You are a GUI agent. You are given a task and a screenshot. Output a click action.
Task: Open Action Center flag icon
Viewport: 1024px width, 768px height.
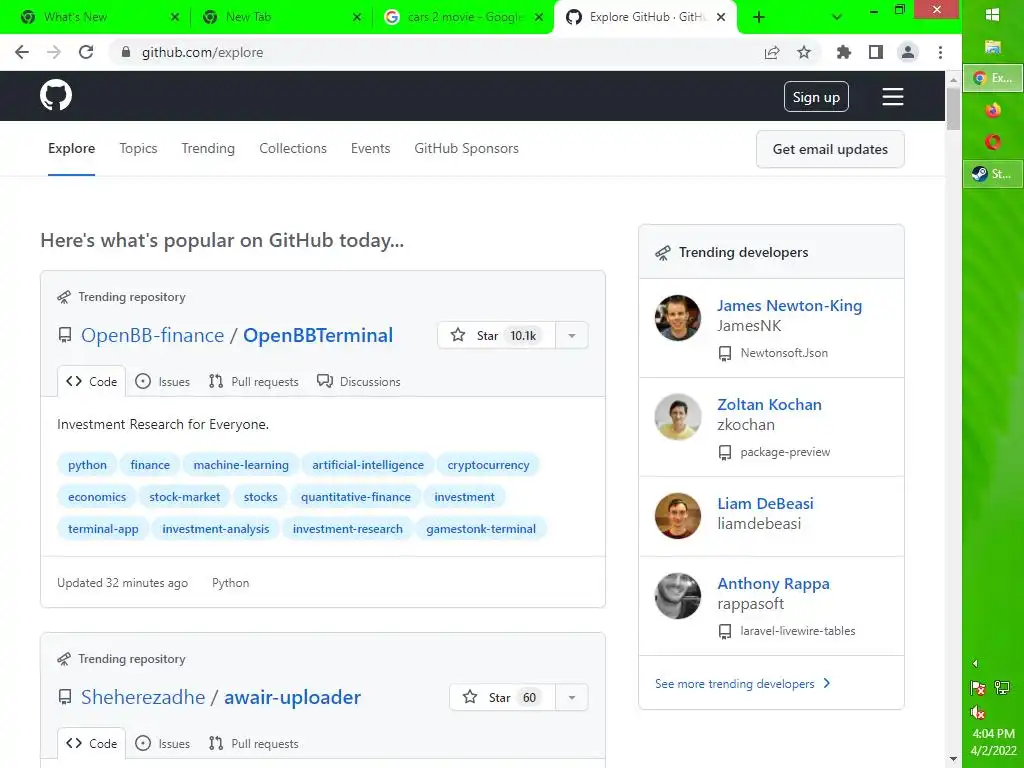(978, 687)
